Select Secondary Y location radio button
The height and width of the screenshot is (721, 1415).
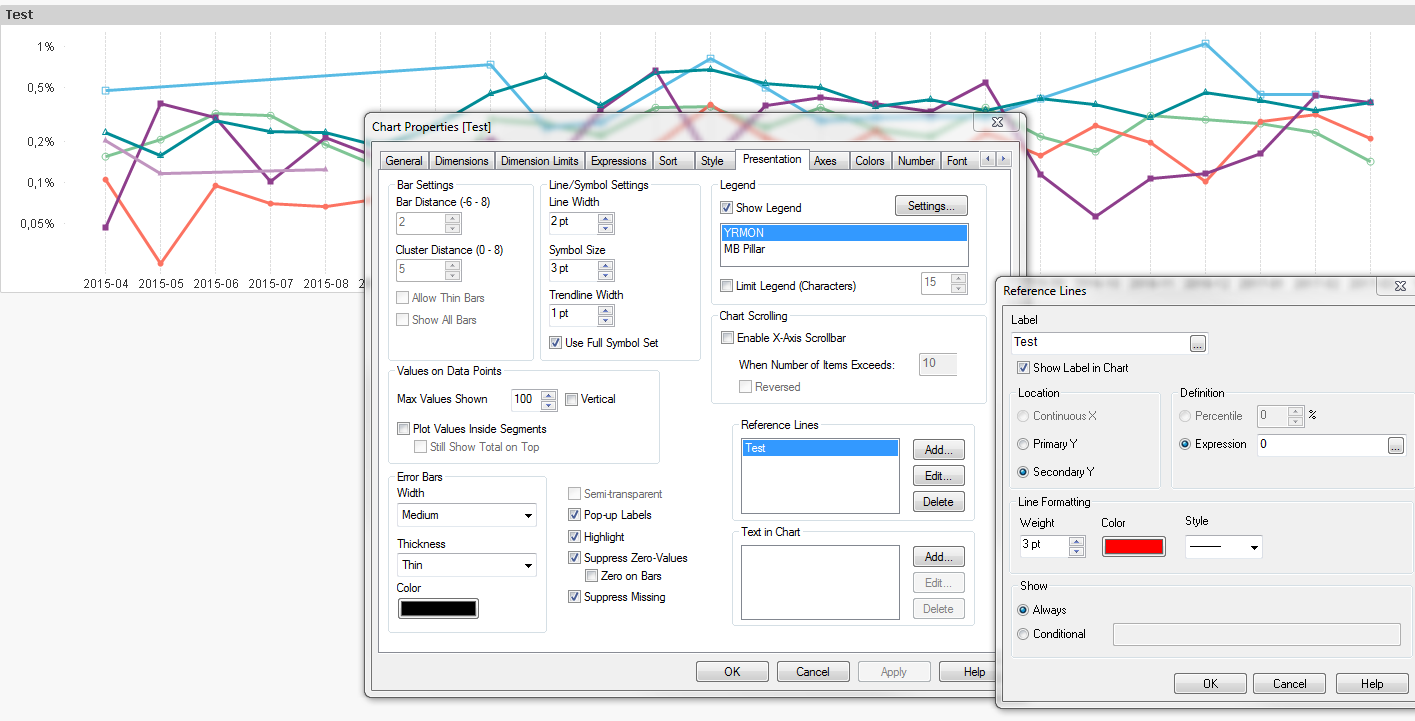coord(1022,472)
